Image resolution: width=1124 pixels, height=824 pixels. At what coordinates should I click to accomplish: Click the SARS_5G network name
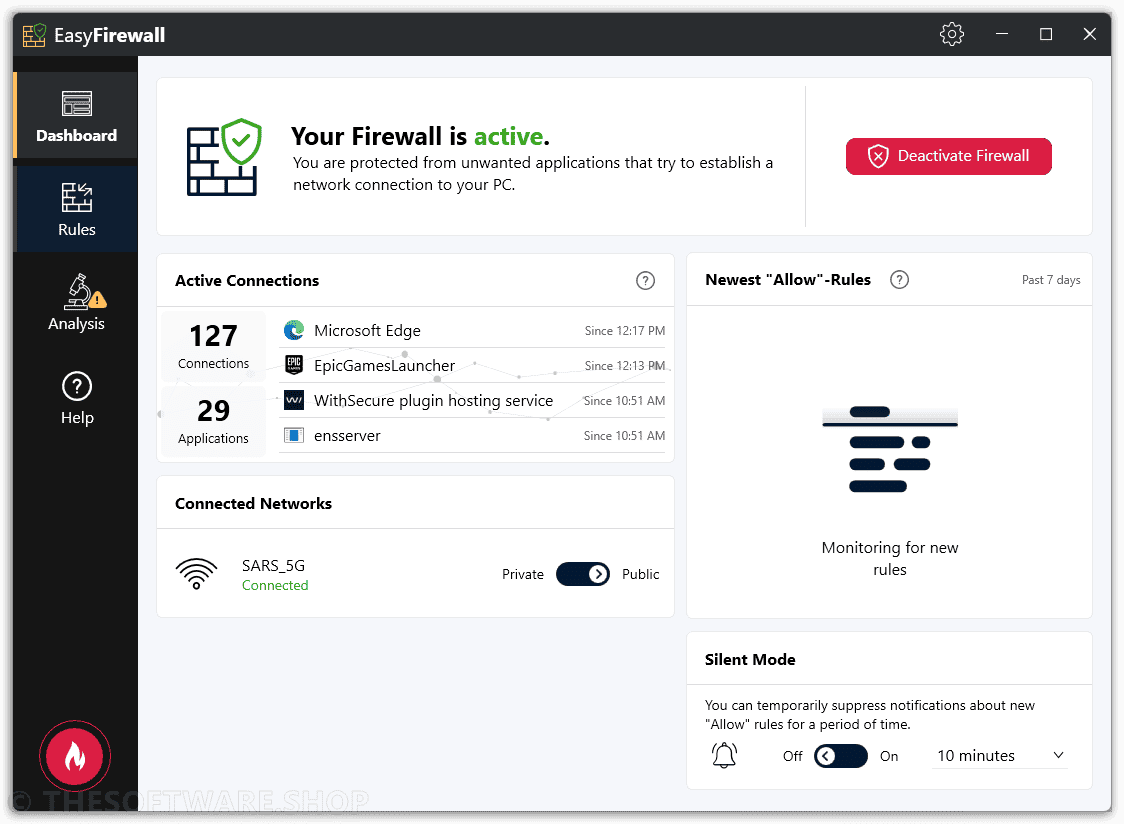click(273, 565)
